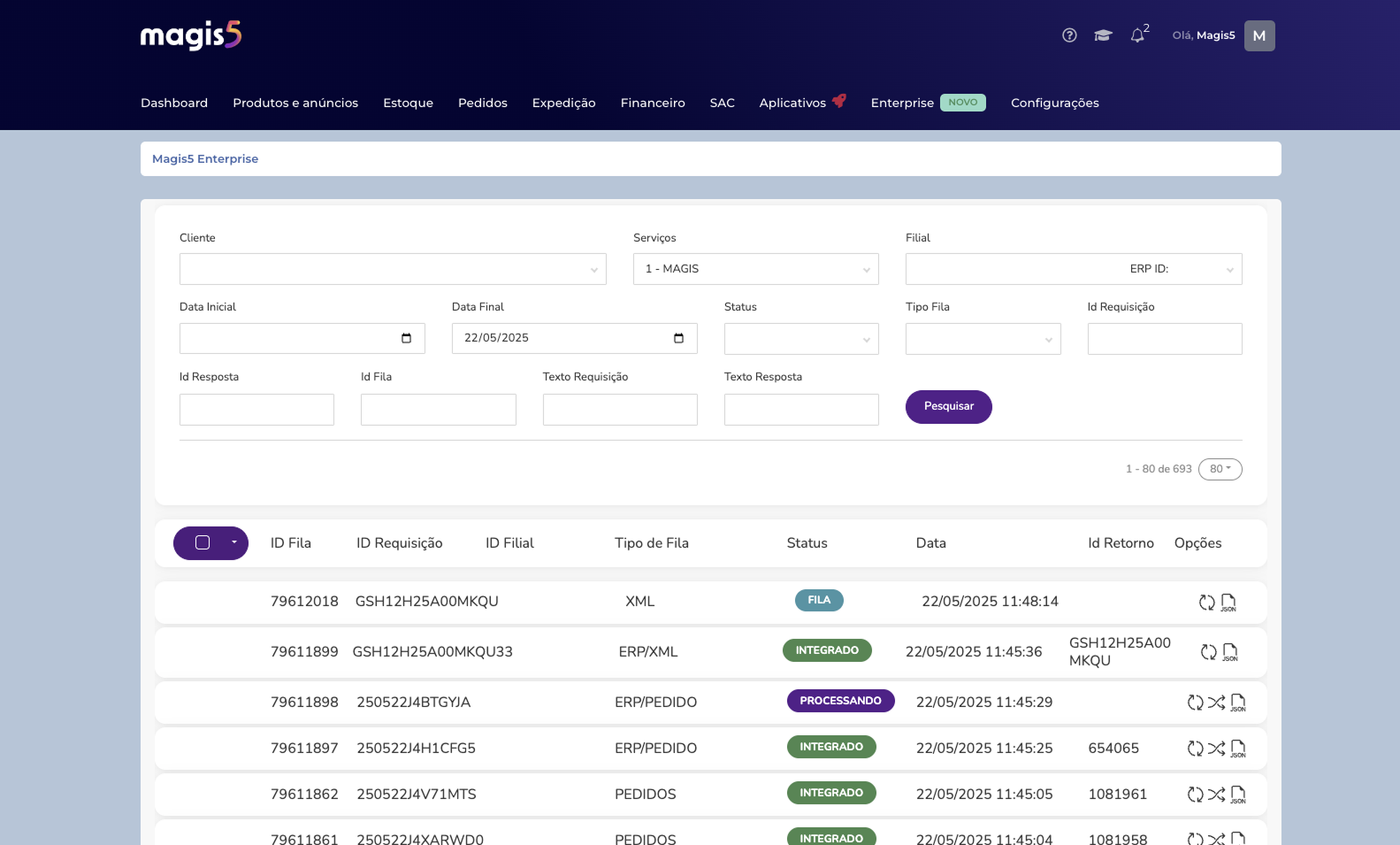The image size is (1400, 845).
Task: Click the Texto Resposta field
Action: tap(801, 410)
